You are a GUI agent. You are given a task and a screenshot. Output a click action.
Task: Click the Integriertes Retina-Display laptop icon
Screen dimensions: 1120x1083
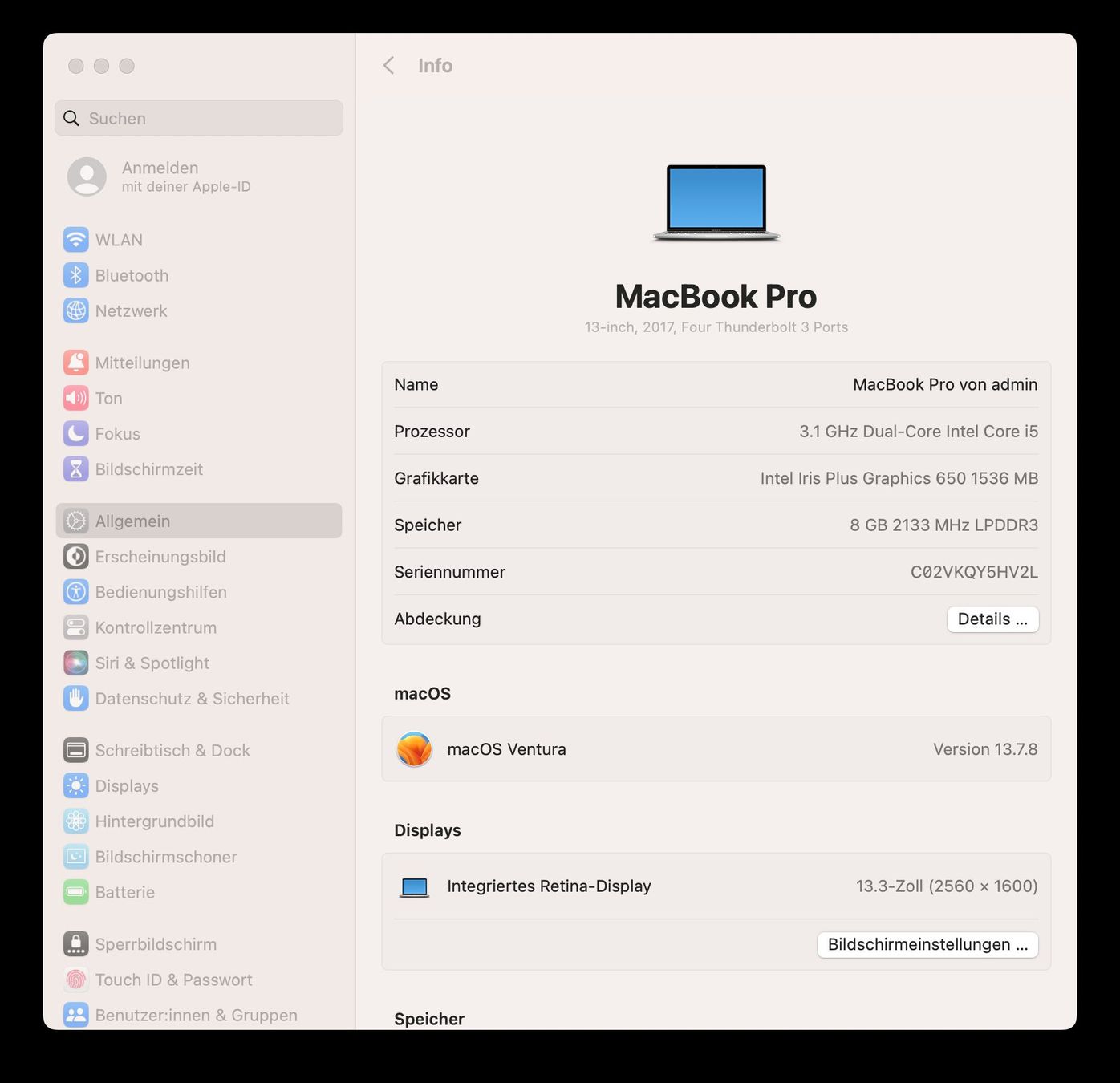(415, 887)
